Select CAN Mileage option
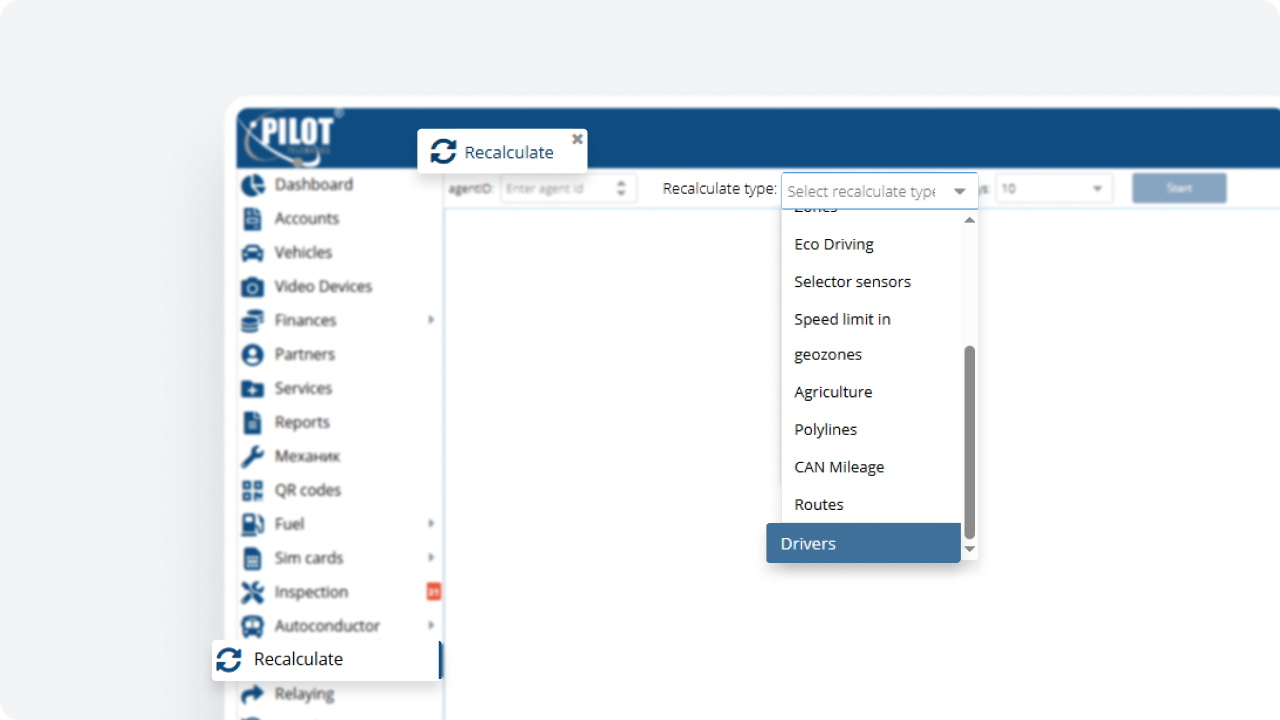 click(x=839, y=467)
